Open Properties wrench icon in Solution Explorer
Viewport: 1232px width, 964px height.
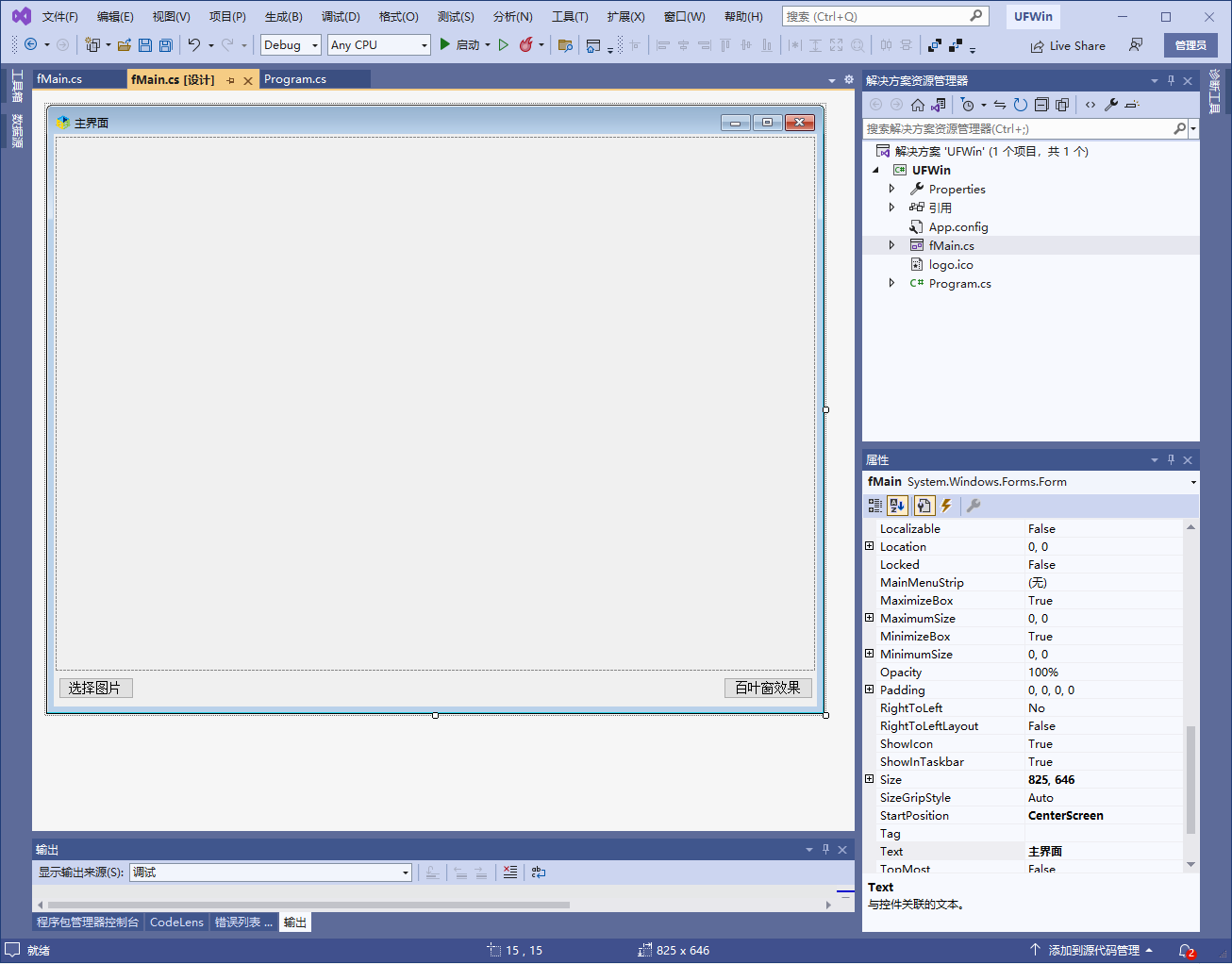[x=1111, y=105]
